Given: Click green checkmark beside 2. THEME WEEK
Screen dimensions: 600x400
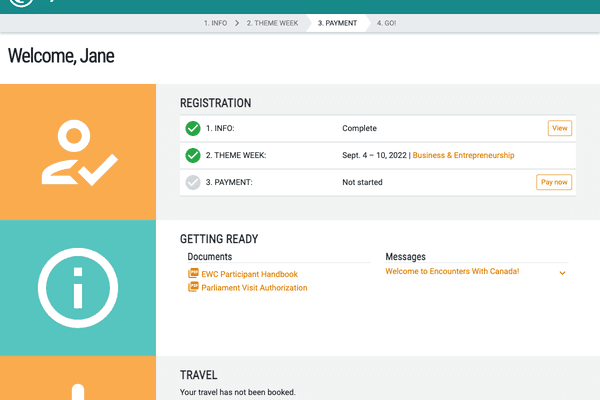Looking at the screenshot, I should [193, 155].
